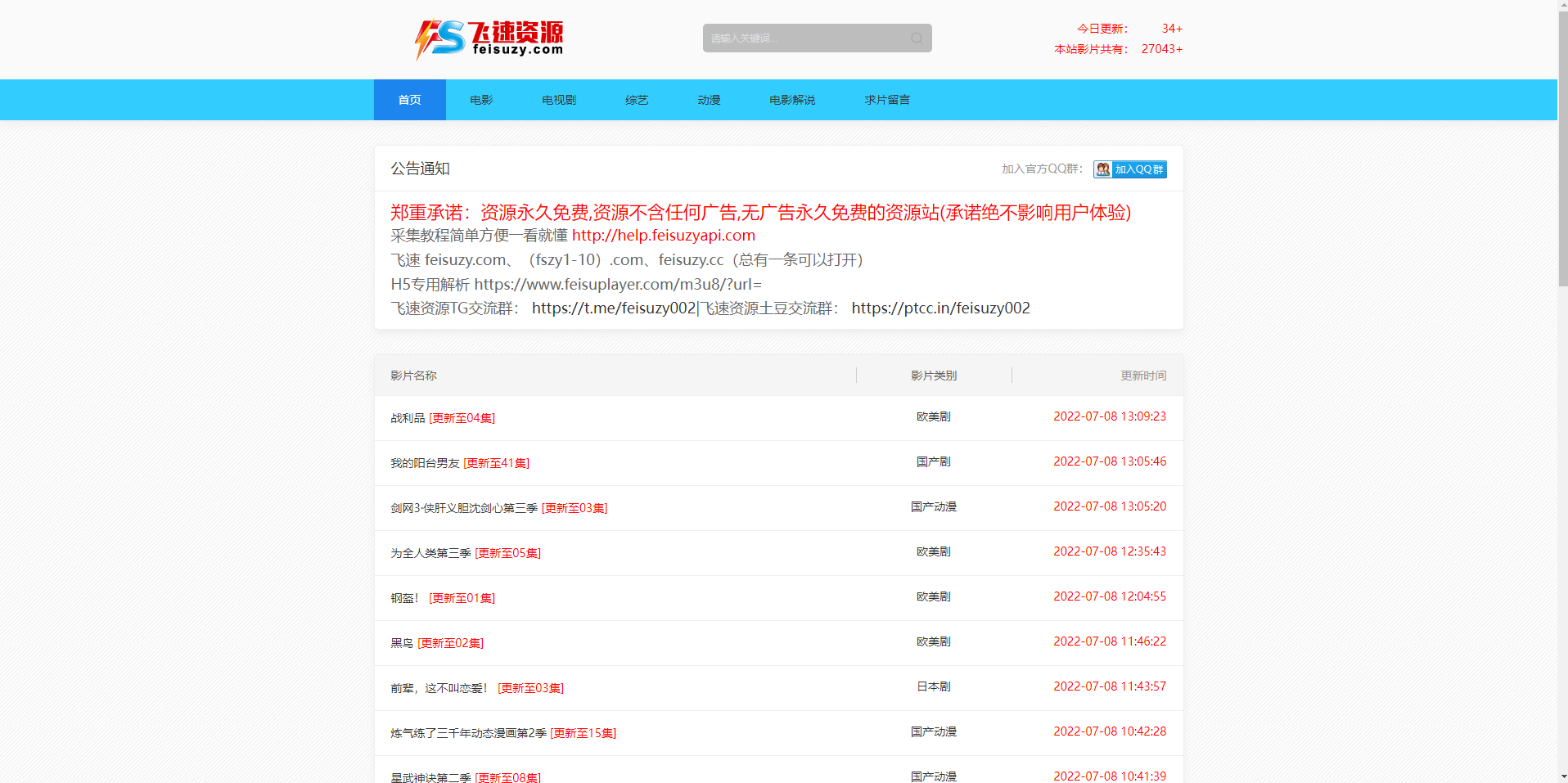This screenshot has width=1568, height=783.
Task: Open help.feisuzyapi.com tutorial link
Action: point(664,236)
